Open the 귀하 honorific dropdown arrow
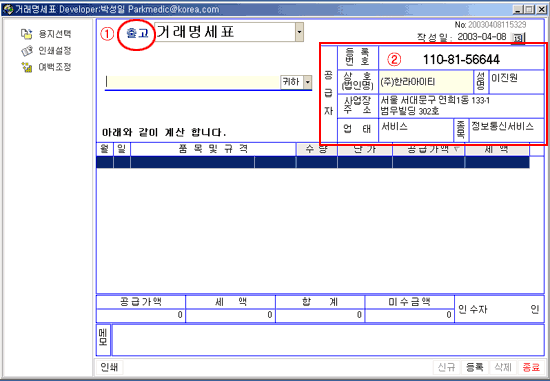 click(x=307, y=82)
